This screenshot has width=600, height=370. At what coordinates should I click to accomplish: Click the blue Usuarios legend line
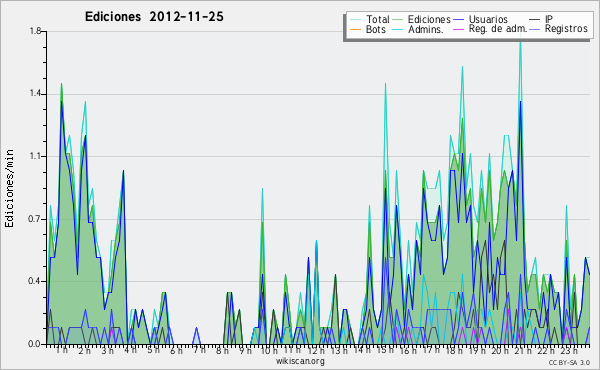pyautogui.click(x=458, y=20)
